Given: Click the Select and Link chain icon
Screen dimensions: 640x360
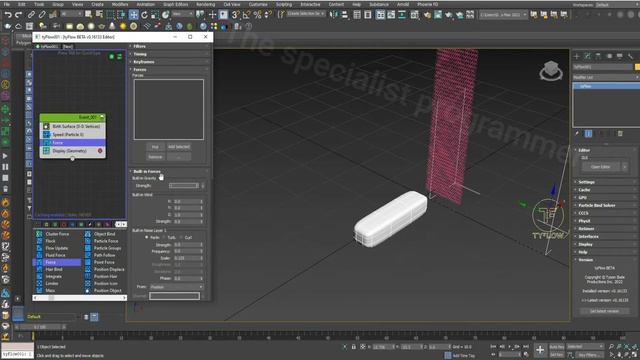Looking at the screenshot, I should pyautogui.click(x=31, y=15).
